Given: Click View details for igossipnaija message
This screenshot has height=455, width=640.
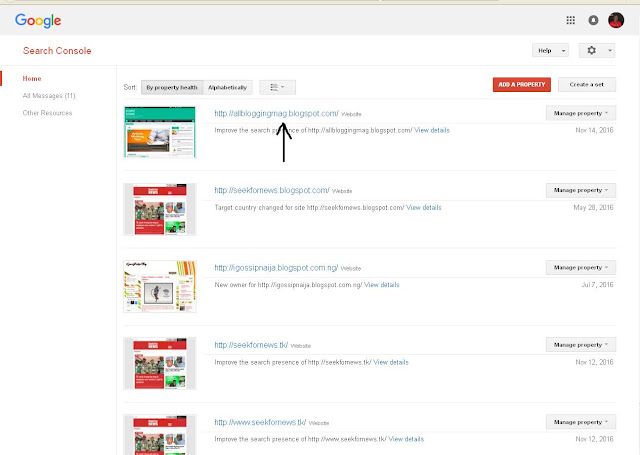Looking at the screenshot, I should point(382,285).
